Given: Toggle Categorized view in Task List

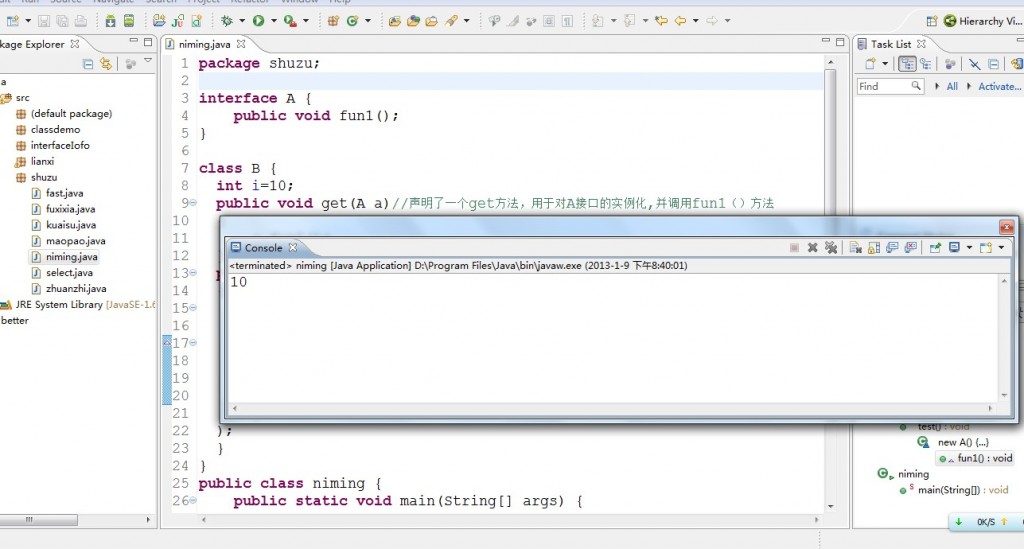Looking at the screenshot, I should [x=907, y=64].
